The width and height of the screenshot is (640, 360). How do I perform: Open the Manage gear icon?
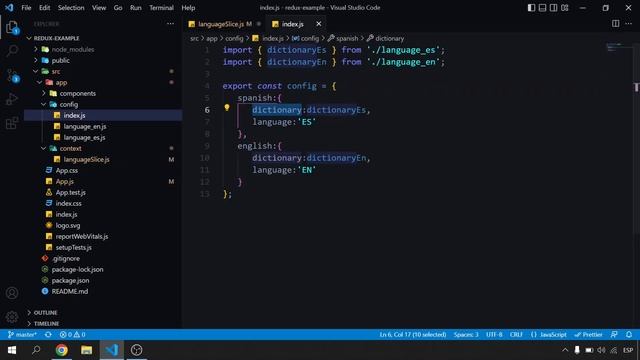12,317
